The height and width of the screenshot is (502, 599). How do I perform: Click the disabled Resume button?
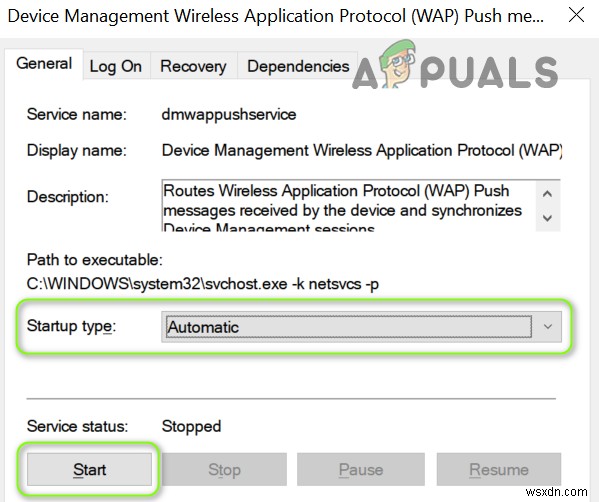499,470
